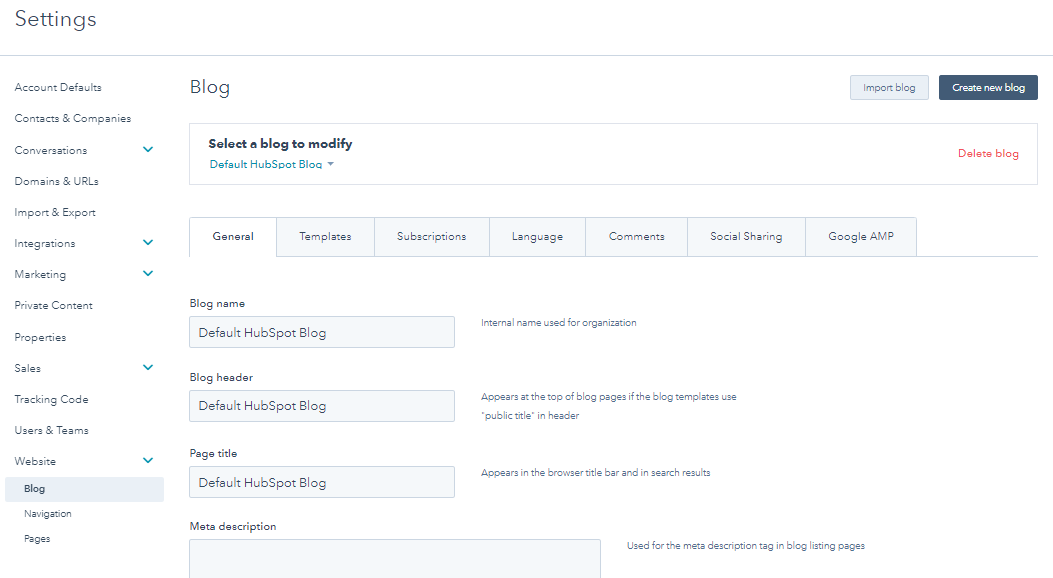
Task: Click the Create new blog button
Action: 988,88
